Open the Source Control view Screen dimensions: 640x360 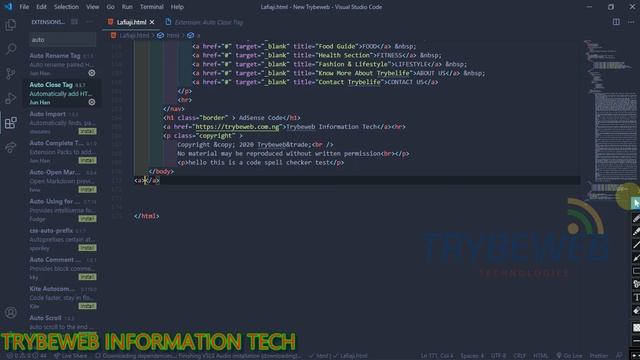coord(11,73)
